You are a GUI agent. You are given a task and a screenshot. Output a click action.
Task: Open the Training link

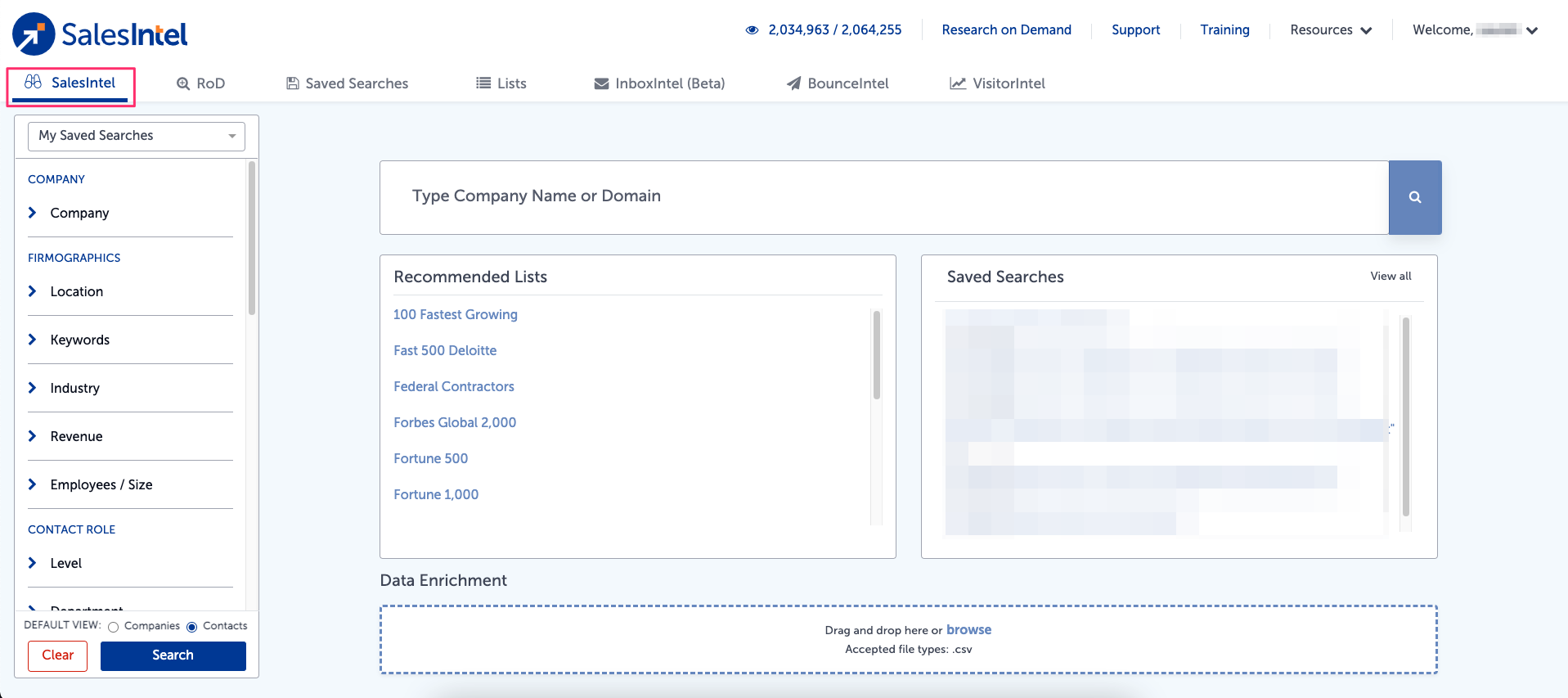[1224, 30]
